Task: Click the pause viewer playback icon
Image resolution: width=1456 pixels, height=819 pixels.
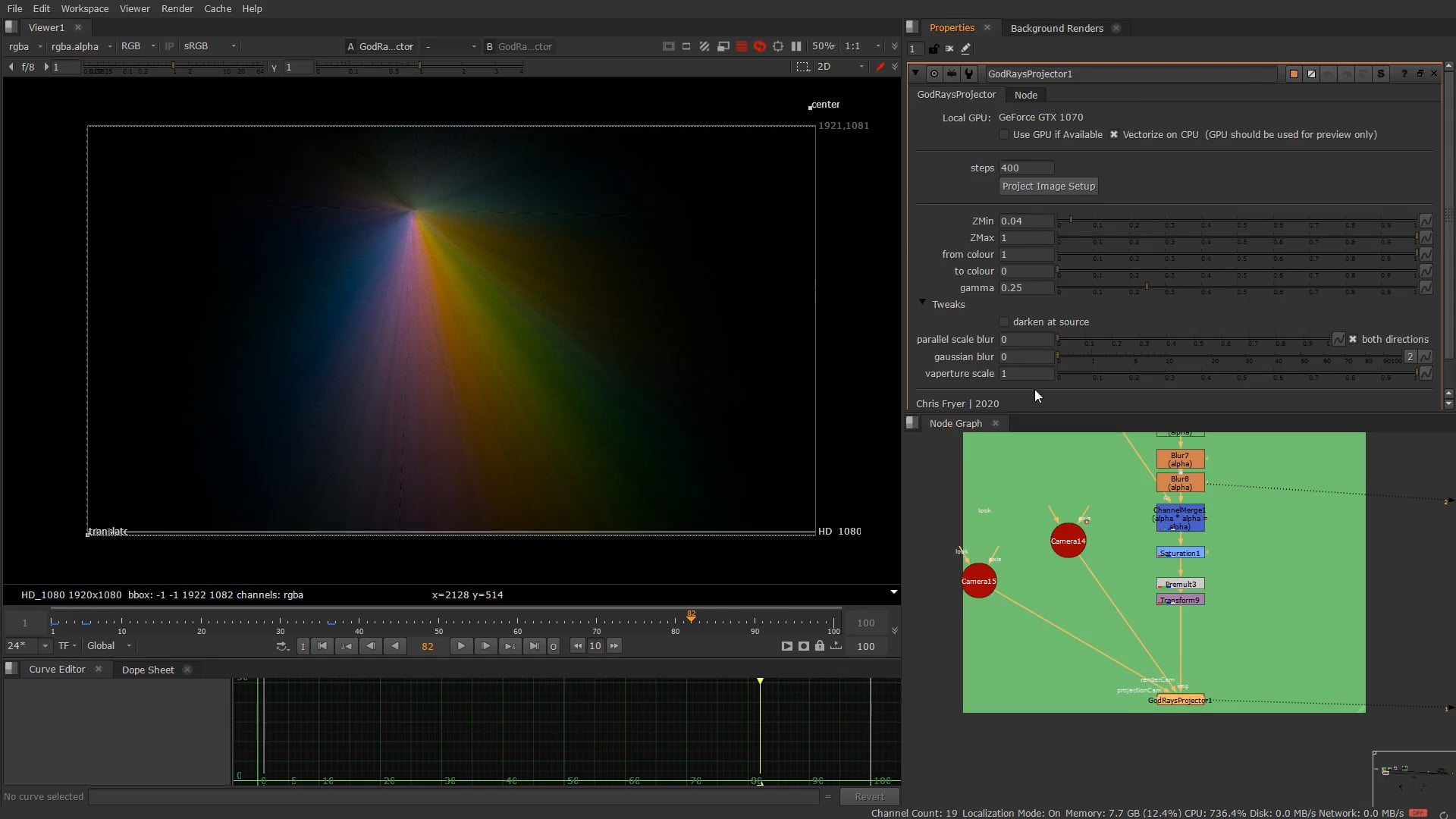Action: coord(796,46)
